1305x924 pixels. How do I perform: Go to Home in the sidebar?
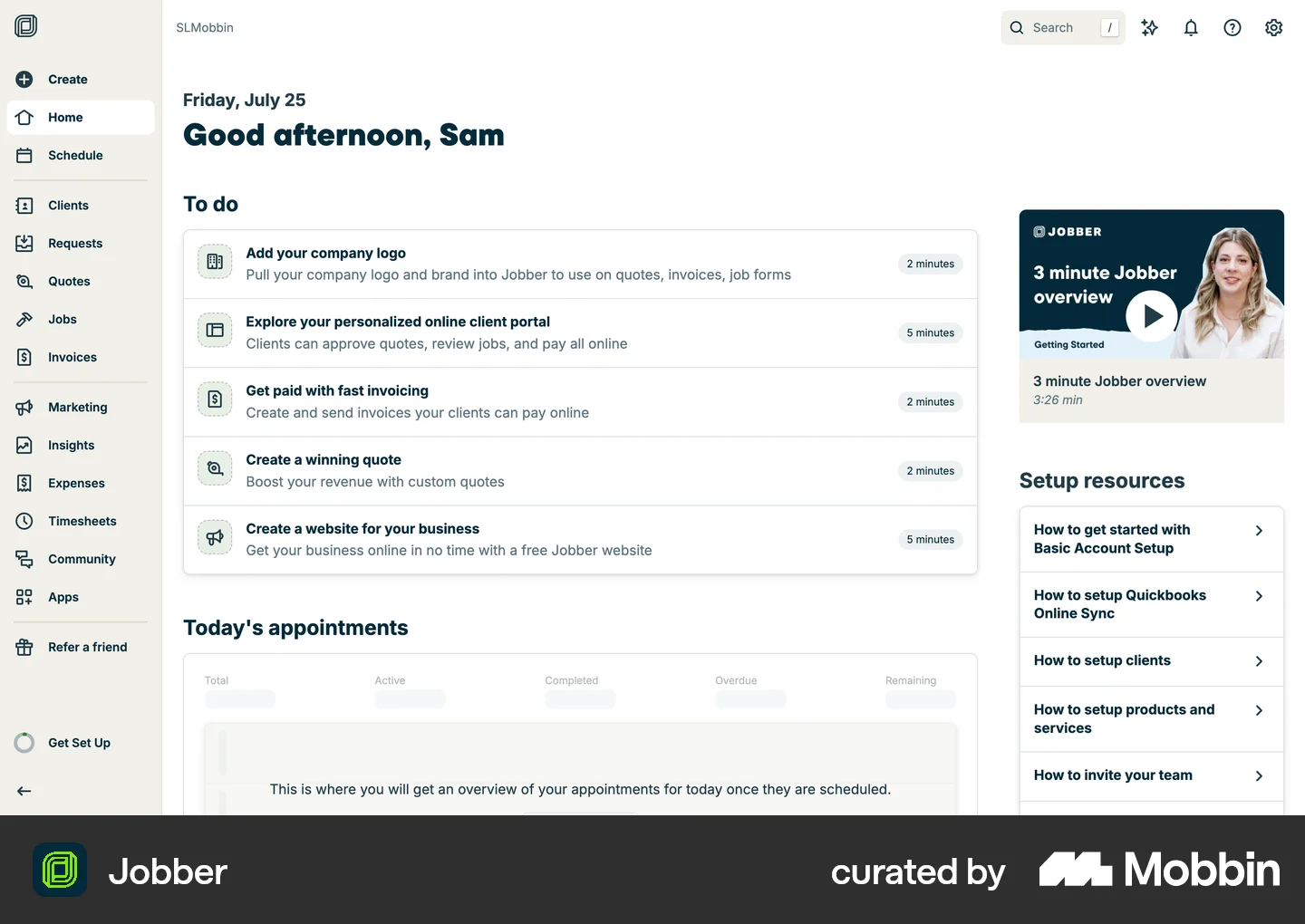[x=81, y=118]
